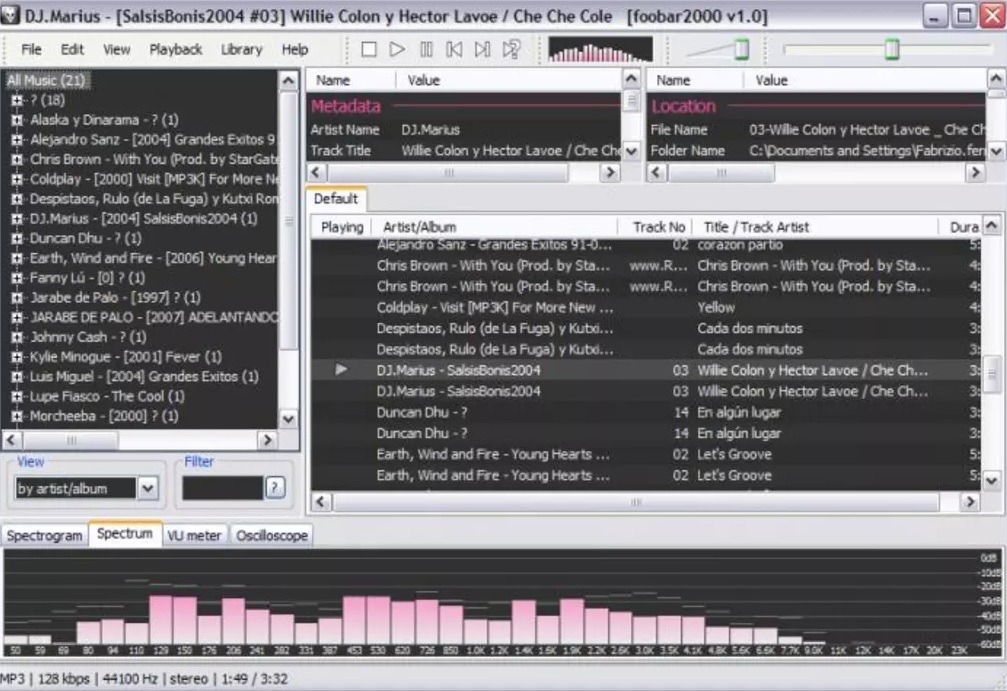Click the status bar playback info text

coord(144,679)
